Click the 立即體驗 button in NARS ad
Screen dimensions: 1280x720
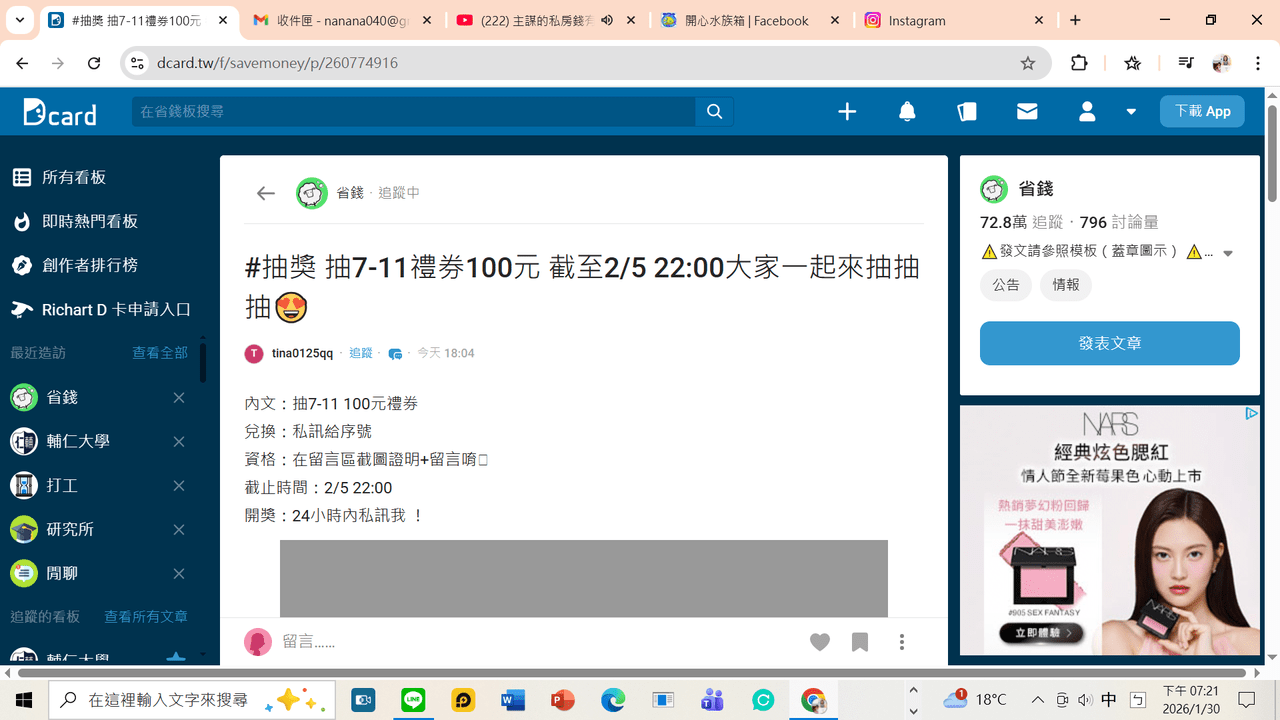tap(1042, 633)
